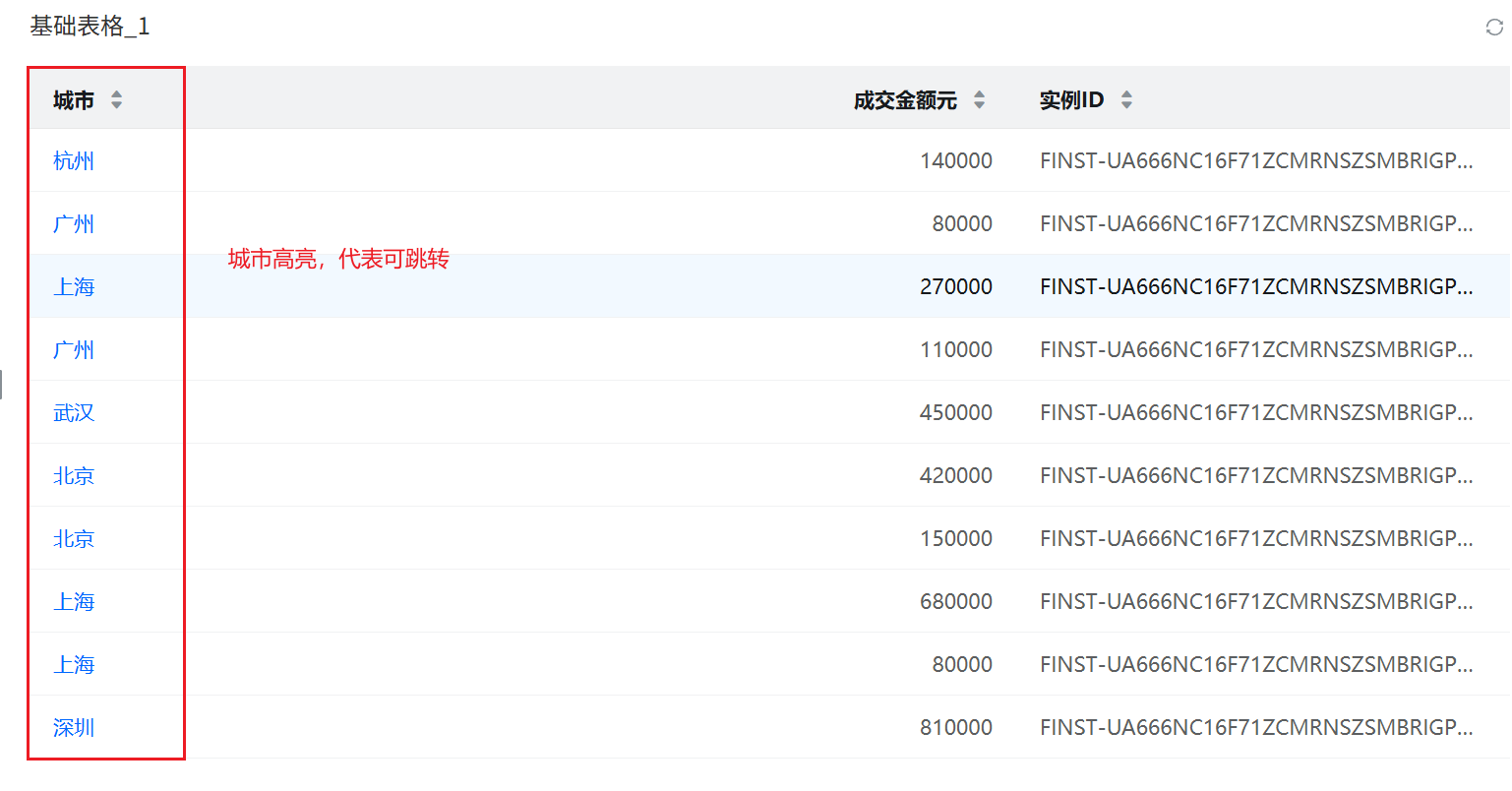Image resolution: width=1512 pixels, height=791 pixels.
Task: Click the sort arrows beside 成交金额元 header
Action: (979, 99)
